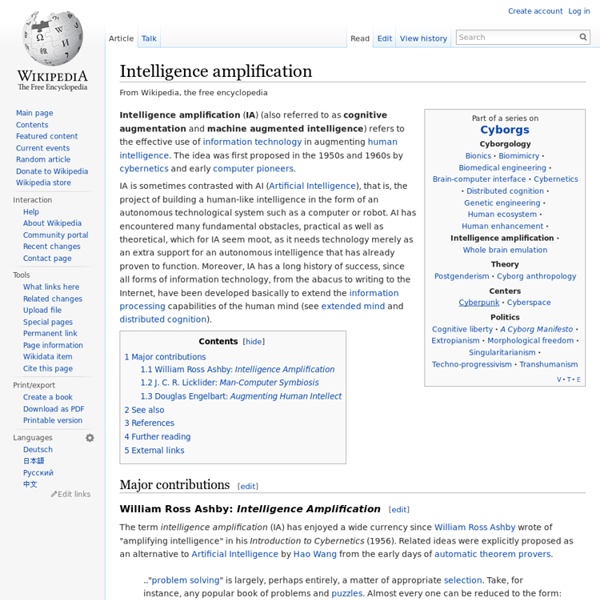Click the Create account link
Screen dimensions: 600x600
coord(535,11)
